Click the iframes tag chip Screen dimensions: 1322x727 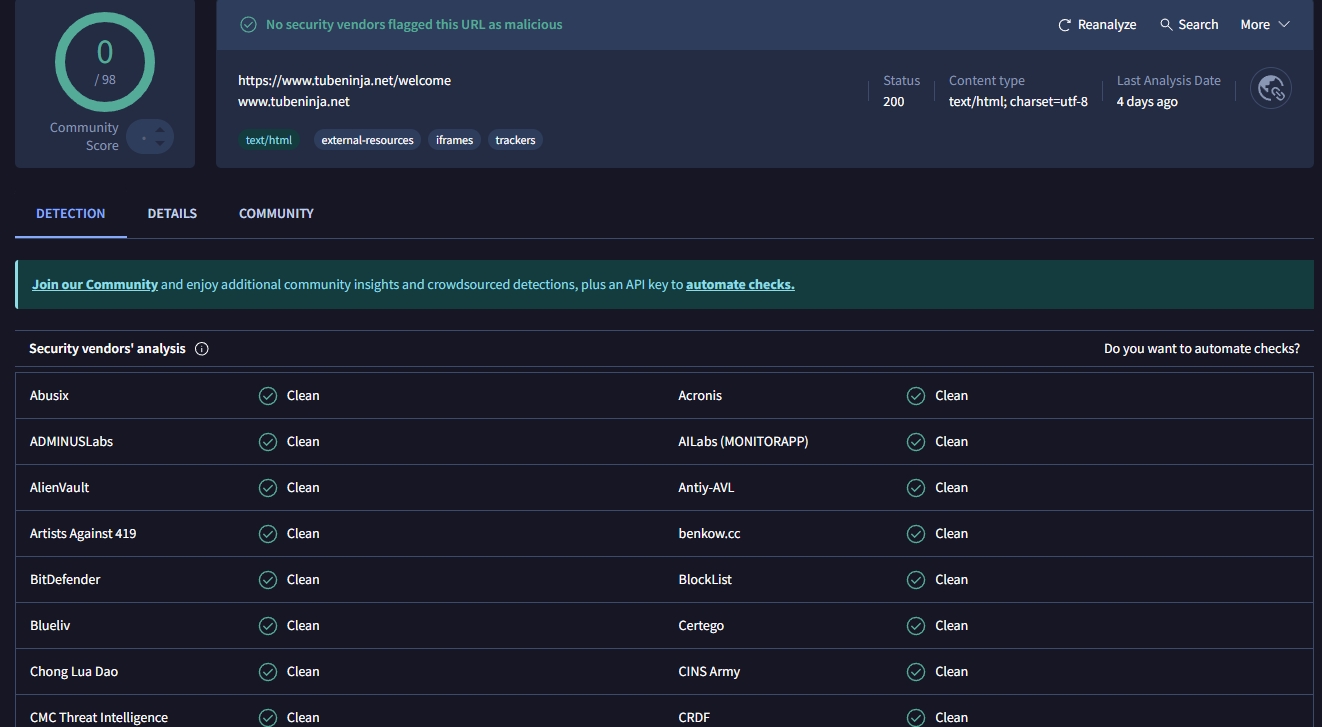[x=454, y=141]
